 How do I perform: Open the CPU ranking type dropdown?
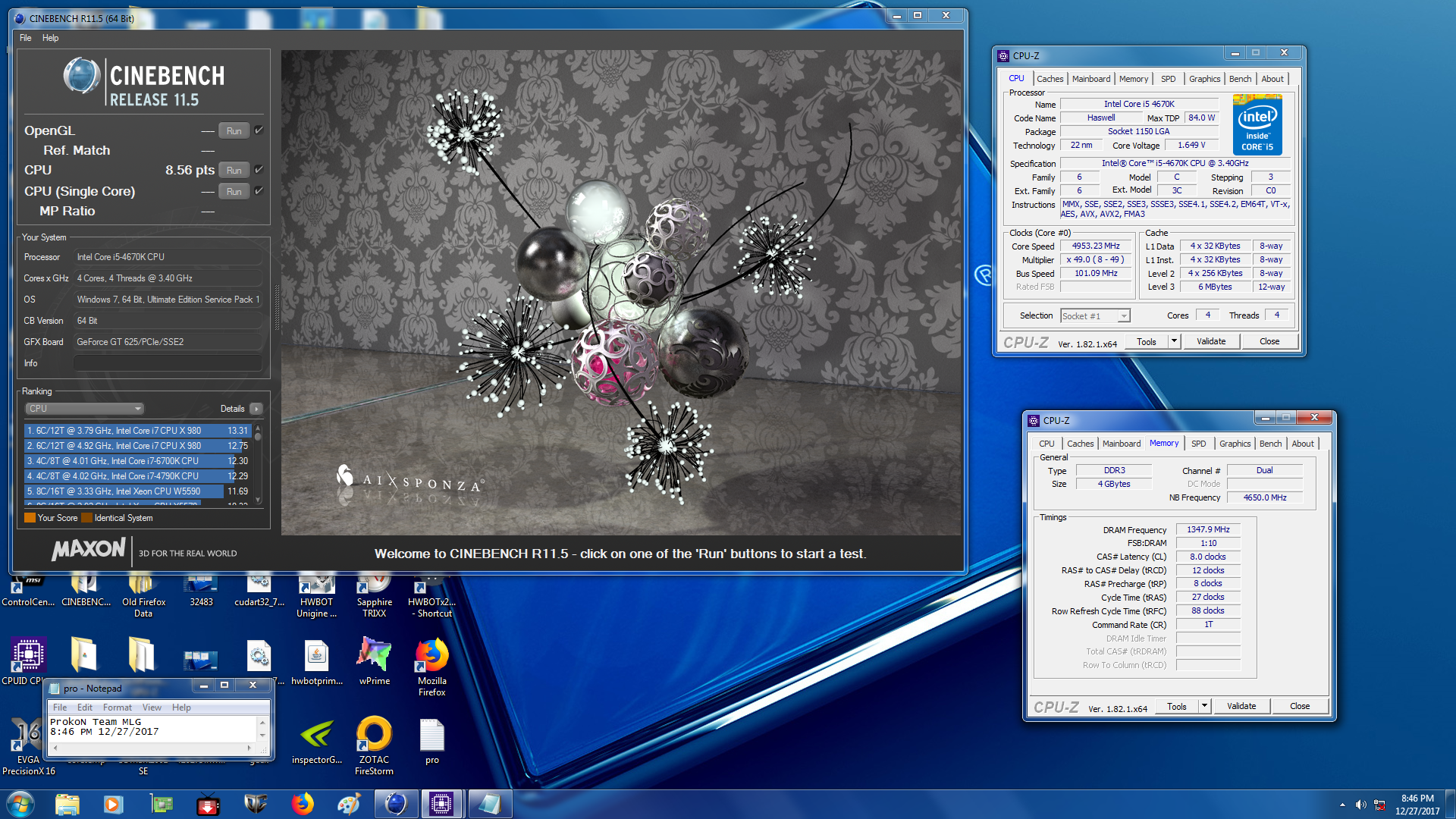tap(84, 408)
